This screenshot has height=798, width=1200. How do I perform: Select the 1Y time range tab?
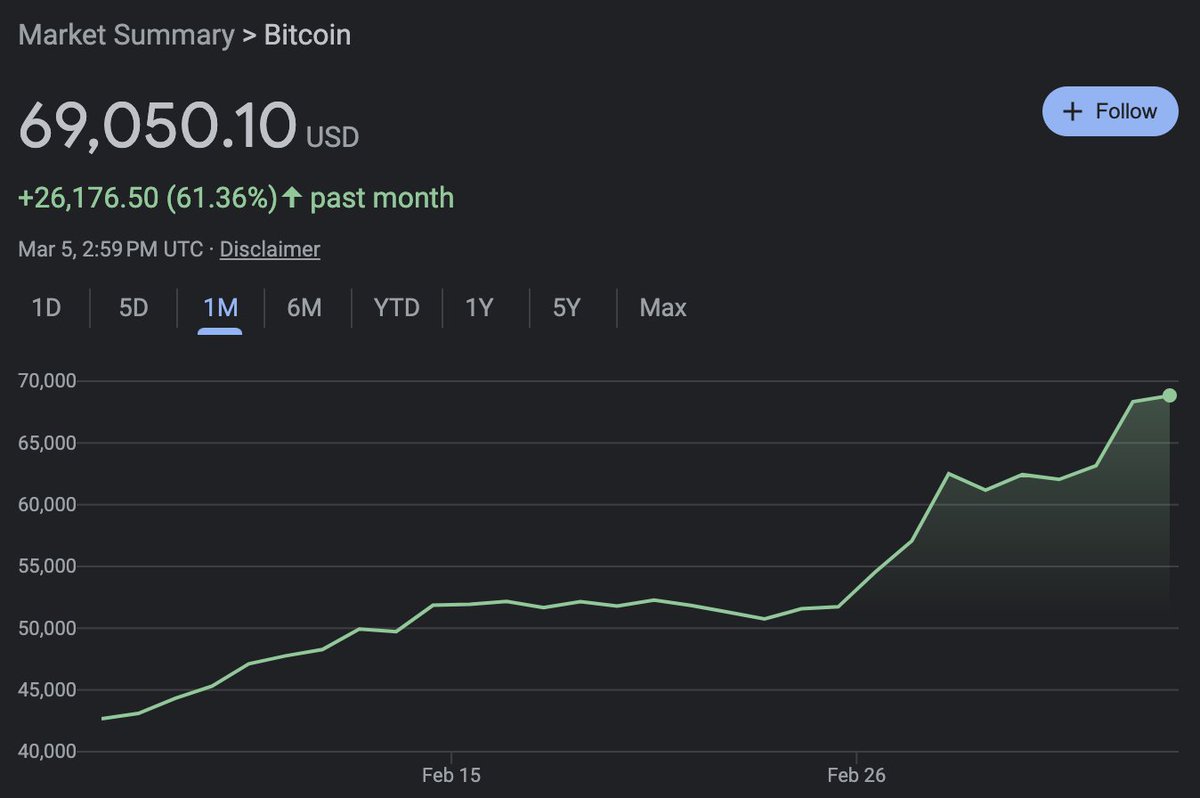[x=479, y=307]
